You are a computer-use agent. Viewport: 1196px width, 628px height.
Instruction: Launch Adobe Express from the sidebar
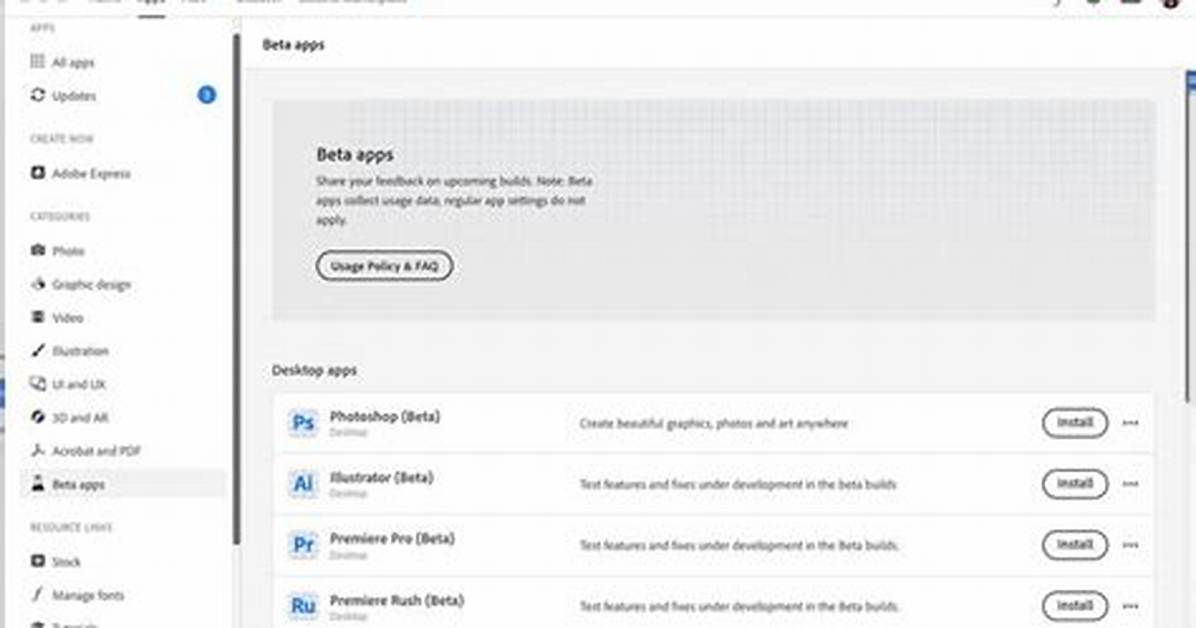[80, 173]
